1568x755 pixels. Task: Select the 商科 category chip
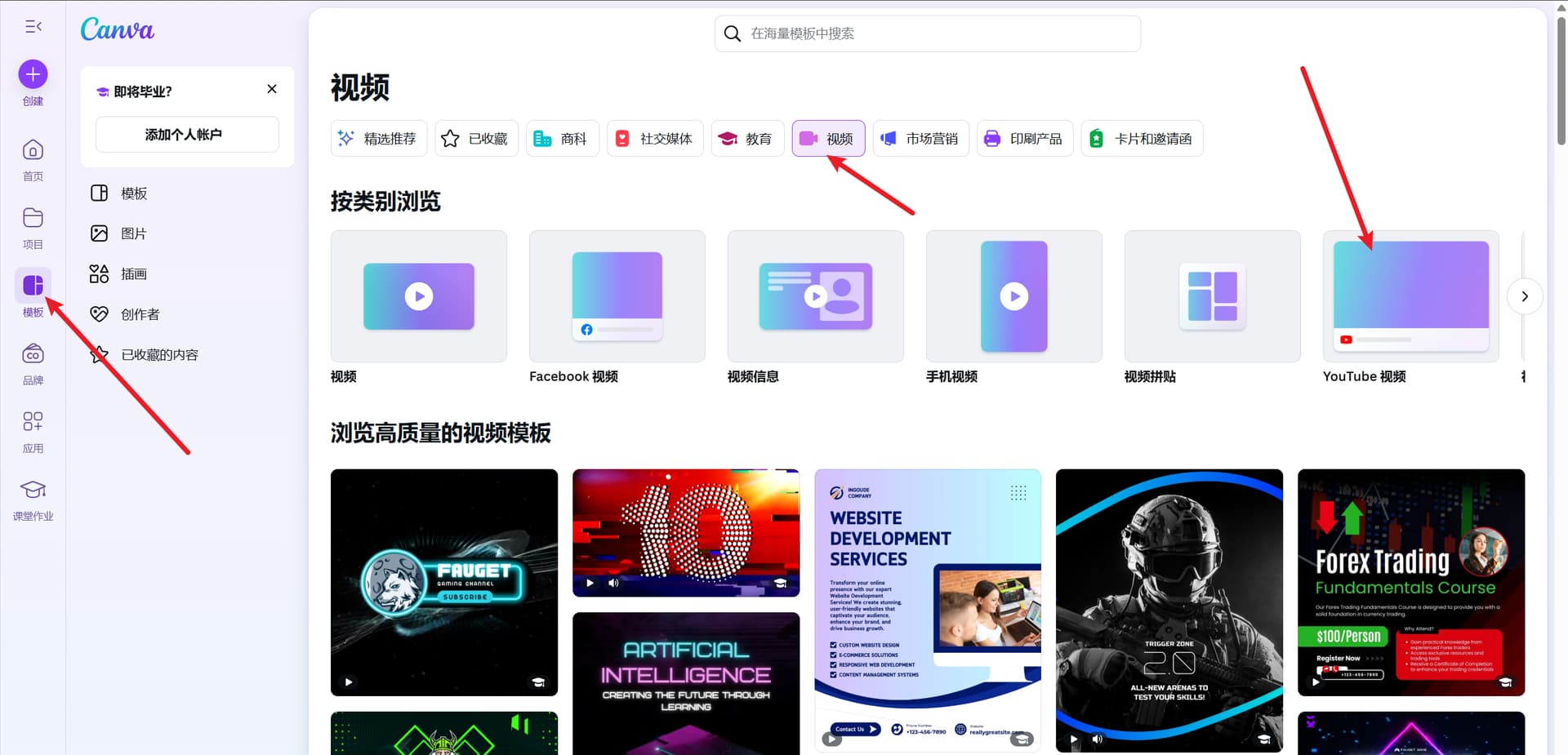tap(563, 139)
